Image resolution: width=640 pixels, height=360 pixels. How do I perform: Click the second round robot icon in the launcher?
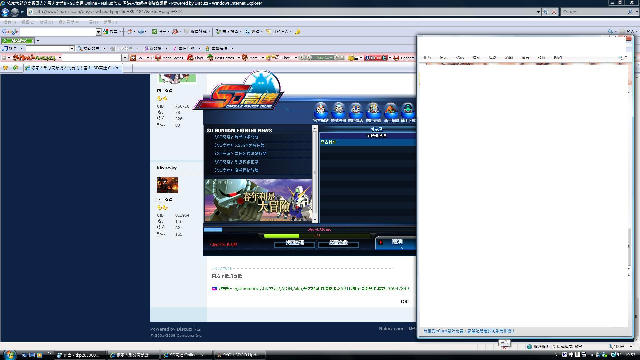[x=338, y=111]
